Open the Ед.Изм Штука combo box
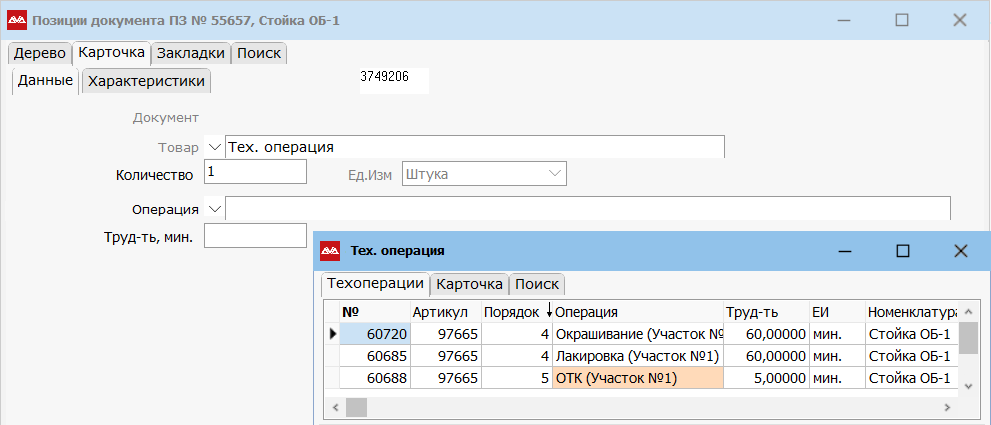Screen dimensions: 991x425 coord(484,174)
